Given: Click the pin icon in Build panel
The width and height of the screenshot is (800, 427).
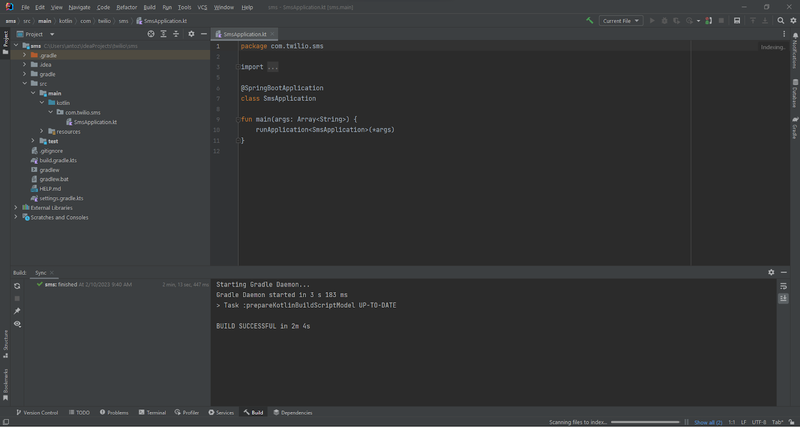Looking at the screenshot, I should coord(17,311).
